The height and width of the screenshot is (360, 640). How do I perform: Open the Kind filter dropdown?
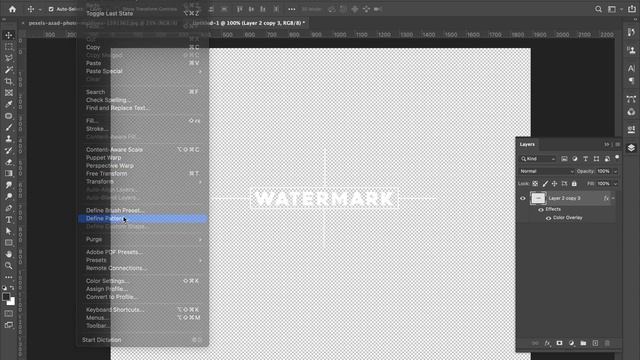tap(538, 159)
